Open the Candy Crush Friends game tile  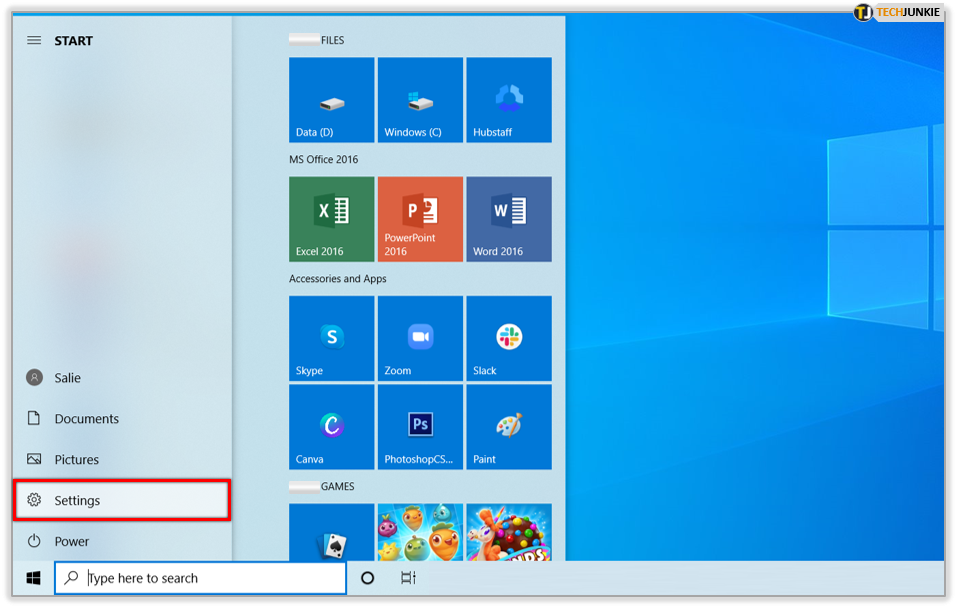point(509,532)
